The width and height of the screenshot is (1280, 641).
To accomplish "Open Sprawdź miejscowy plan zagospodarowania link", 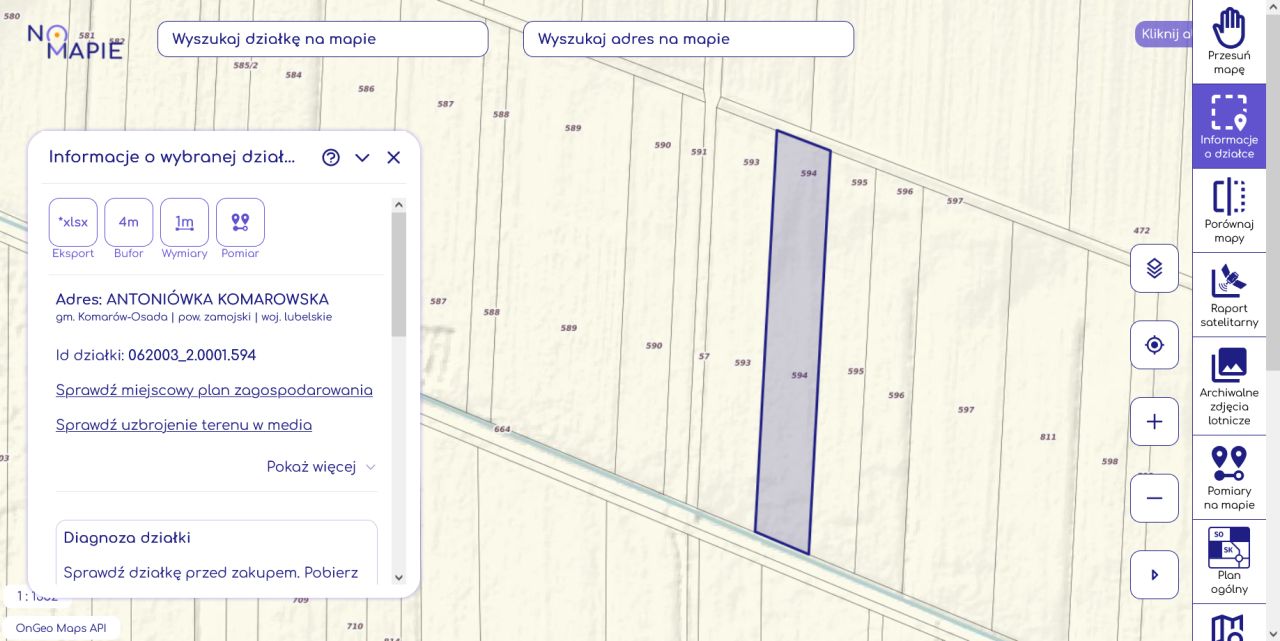I will (x=214, y=390).
